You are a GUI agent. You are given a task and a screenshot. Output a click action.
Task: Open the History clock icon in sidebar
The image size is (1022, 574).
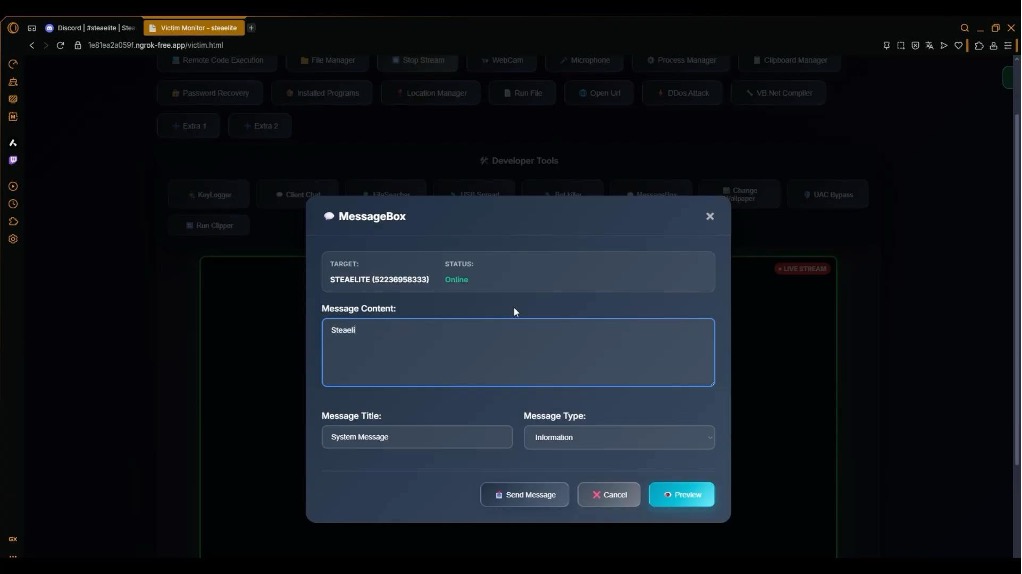(x=13, y=204)
